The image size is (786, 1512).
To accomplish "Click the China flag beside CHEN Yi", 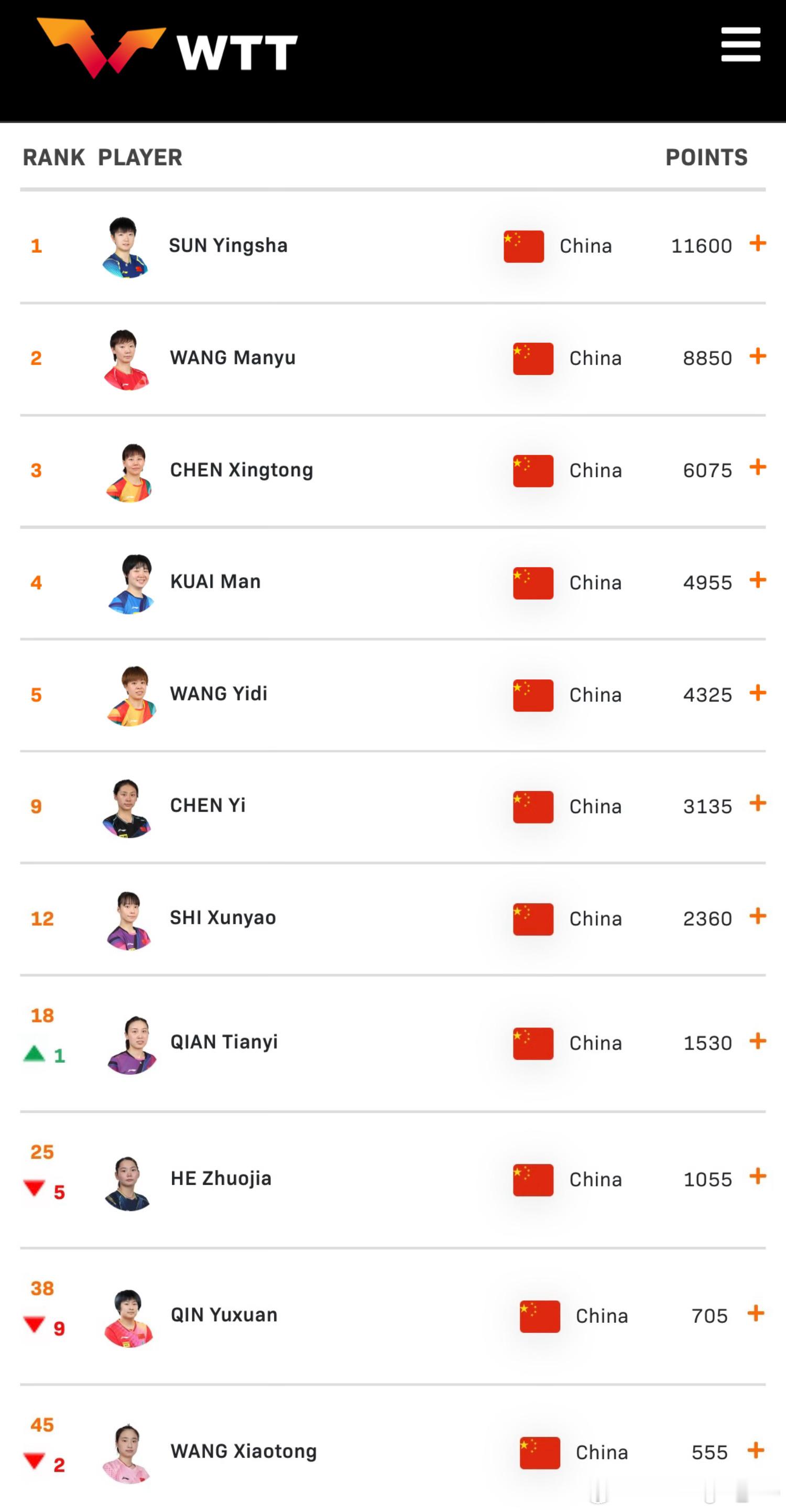I will tap(532, 806).
